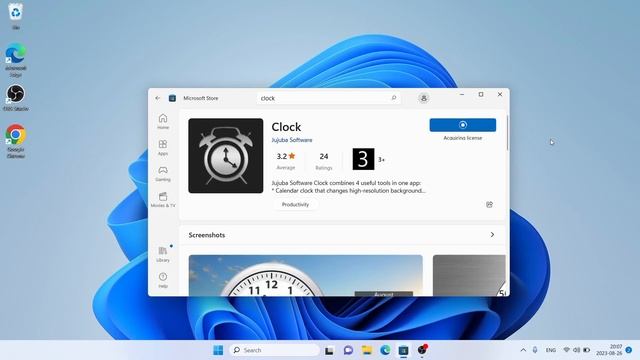Screen dimensions: 640x360
Task: Share the Clock app using share icon
Action: click(x=489, y=204)
